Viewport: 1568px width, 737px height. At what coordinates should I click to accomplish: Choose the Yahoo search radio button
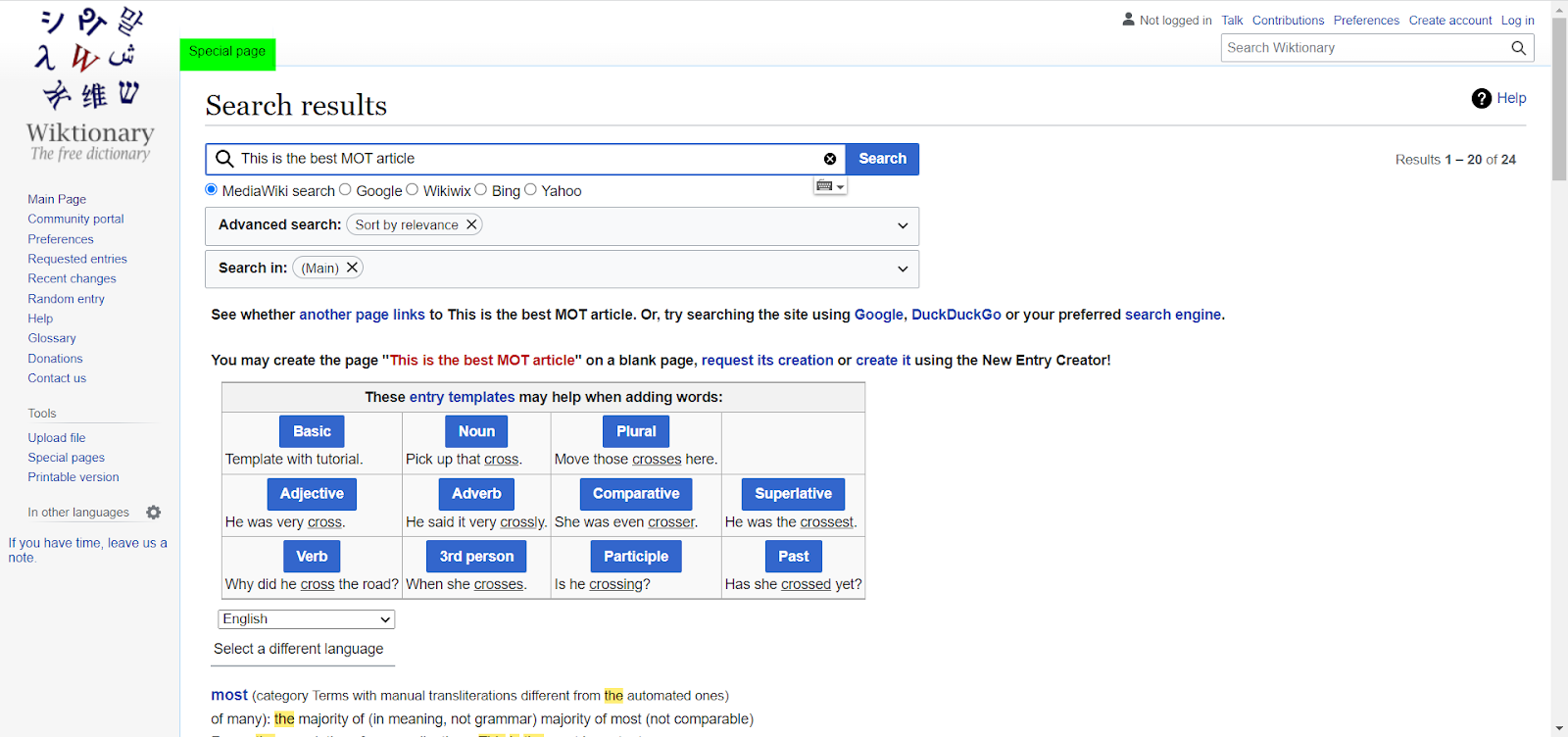click(530, 190)
